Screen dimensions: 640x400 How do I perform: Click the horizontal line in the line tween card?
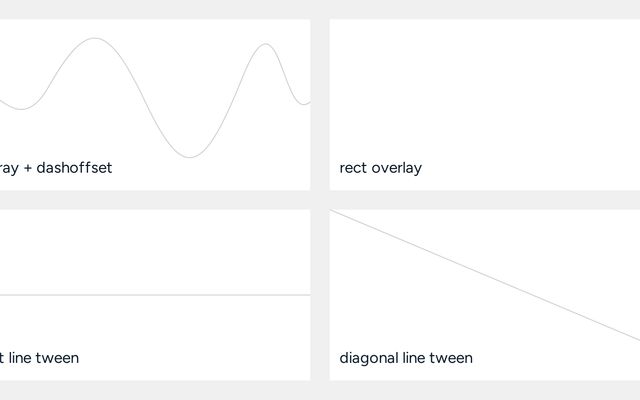(150, 295)
